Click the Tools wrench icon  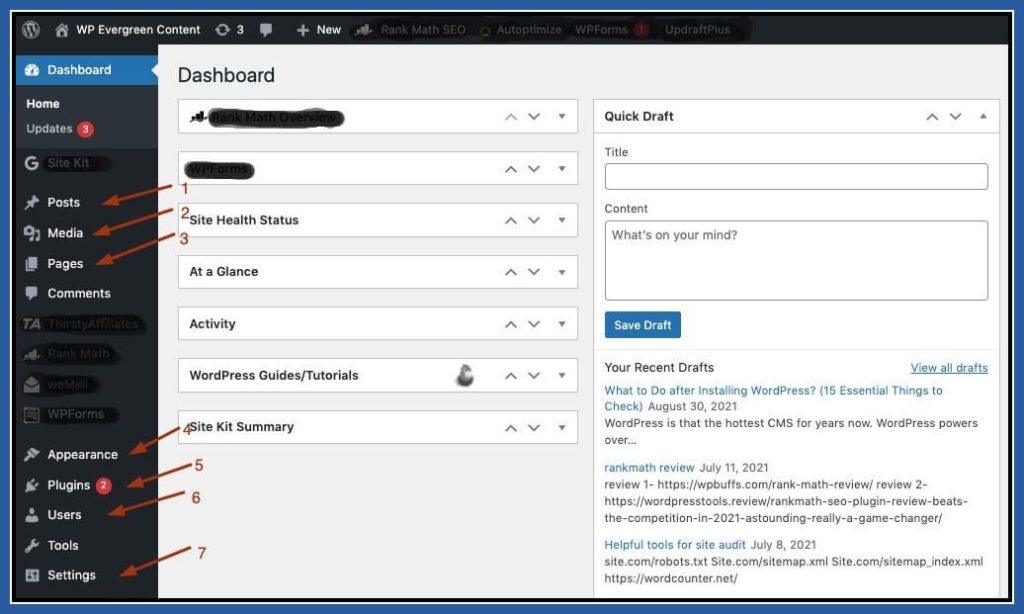pyautogui.click(x=31, y=545)
